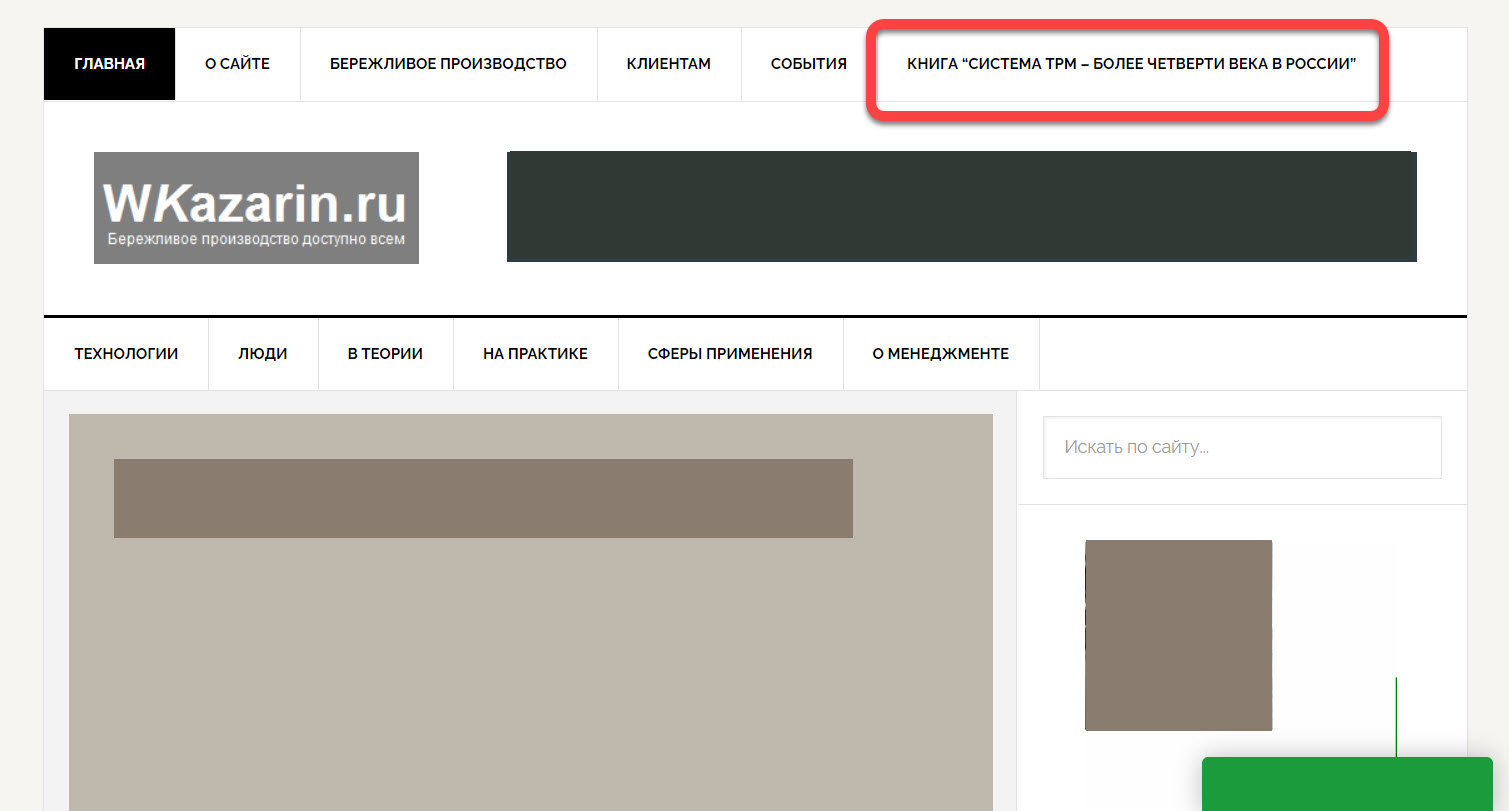Open the ГЛАВНАЯ menu item
Screen dimensions: 1509x811
[108, 63]
